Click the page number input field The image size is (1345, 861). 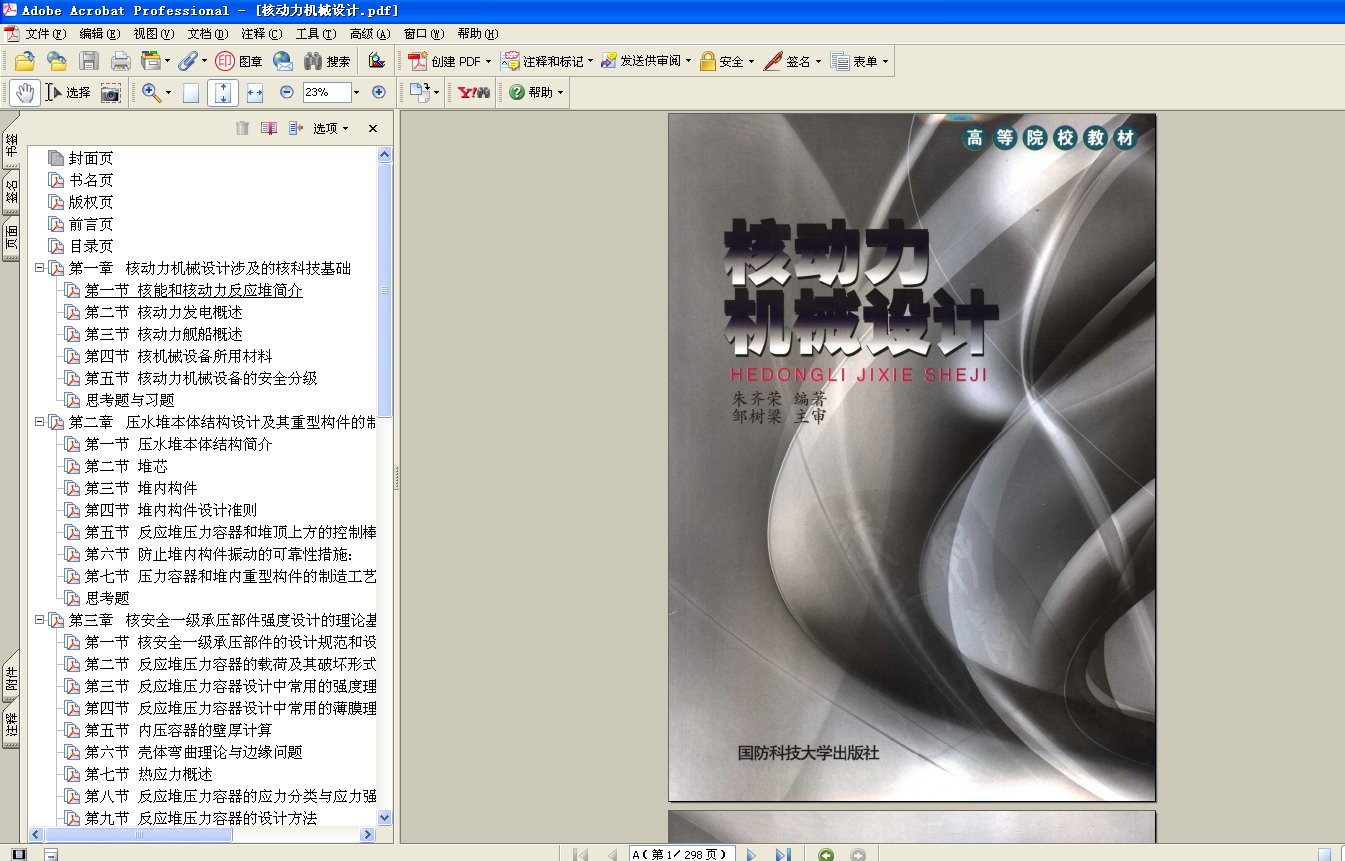pyautogui.click(x=683, y=854)
